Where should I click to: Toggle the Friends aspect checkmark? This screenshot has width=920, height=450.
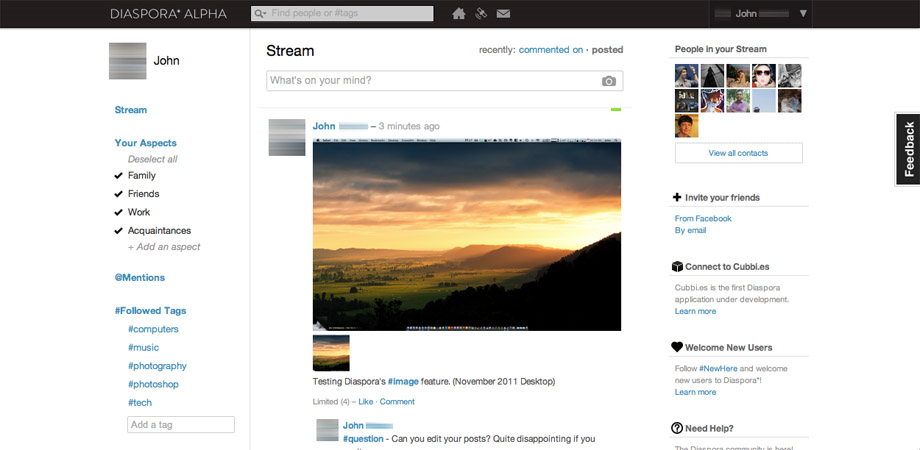[119, 194]
